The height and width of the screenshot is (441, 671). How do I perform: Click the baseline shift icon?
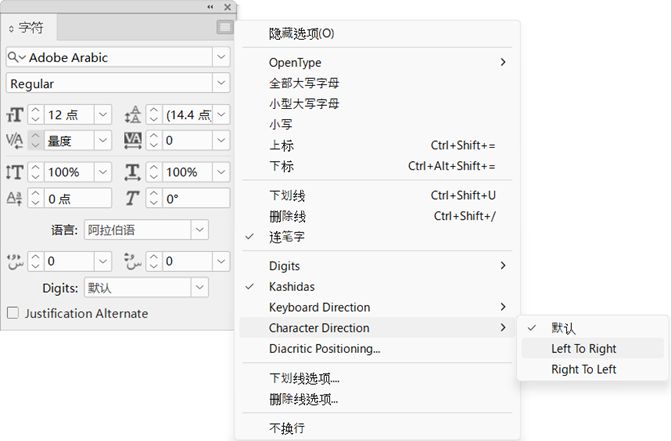tap(15, 198)
